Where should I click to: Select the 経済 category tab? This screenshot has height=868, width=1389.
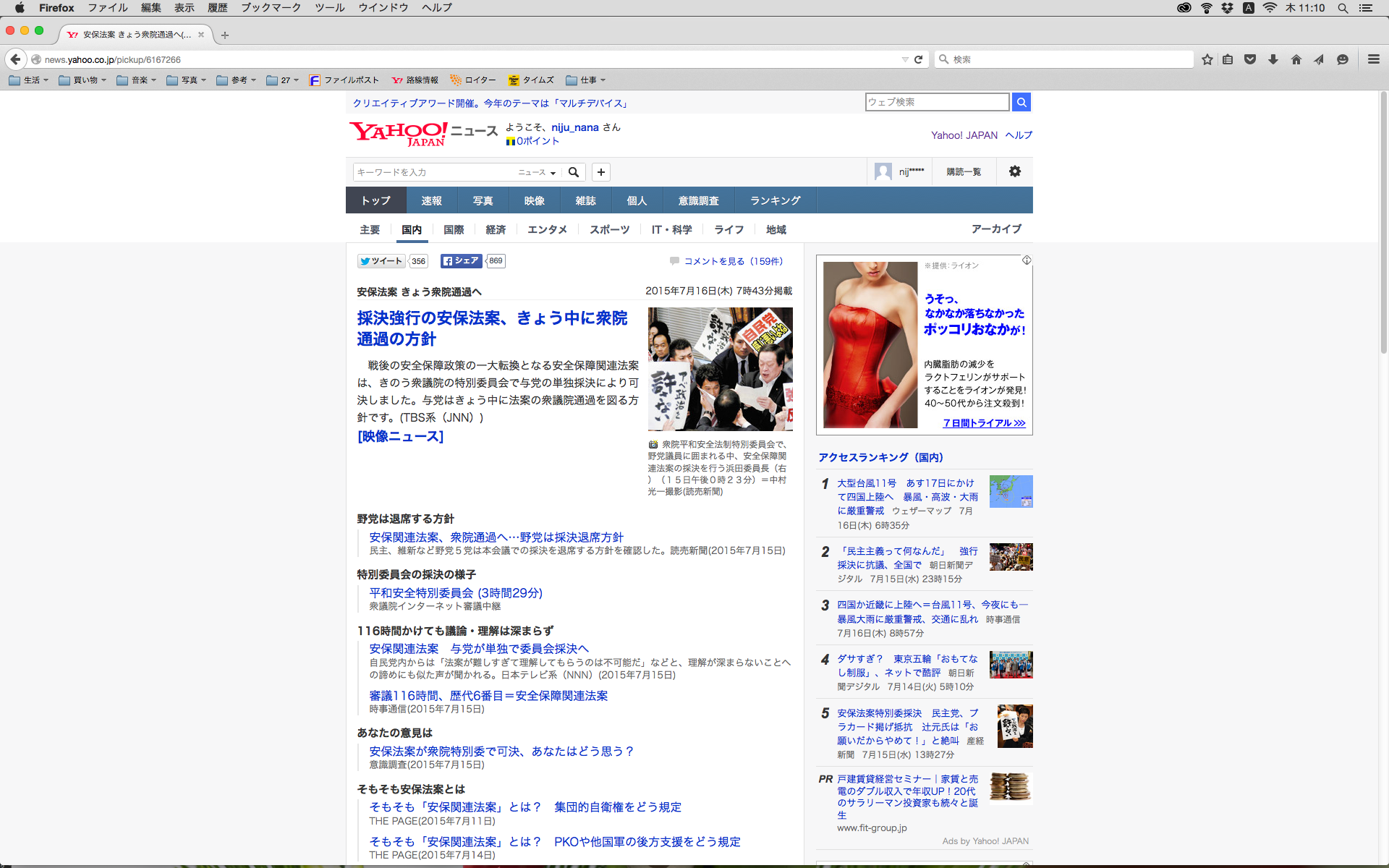pyautogui.click(x=496, y=229)
